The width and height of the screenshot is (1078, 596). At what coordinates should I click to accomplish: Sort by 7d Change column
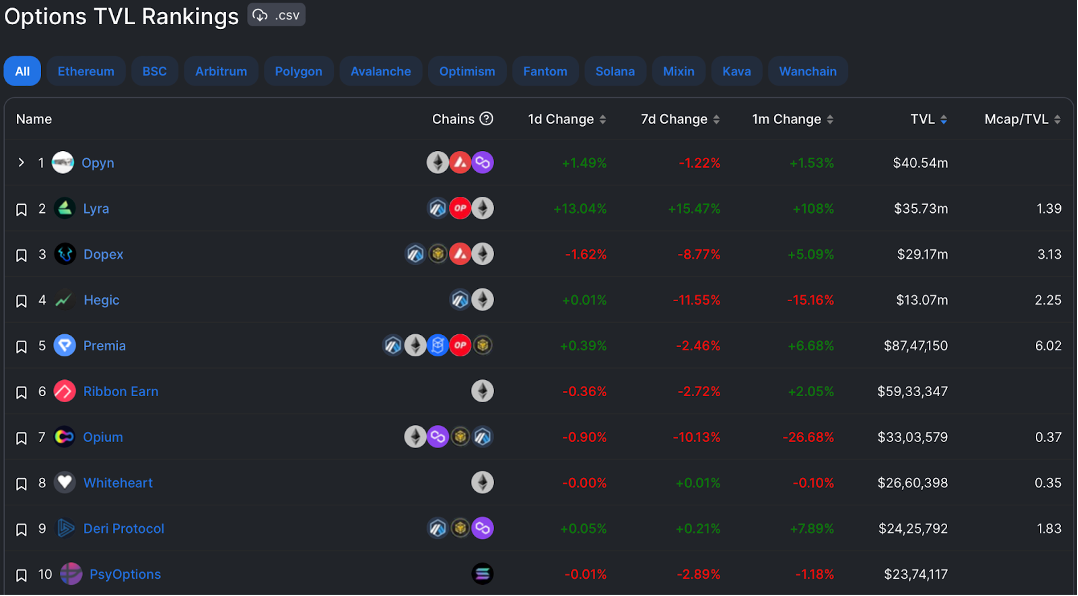click(x=681, y=119)
